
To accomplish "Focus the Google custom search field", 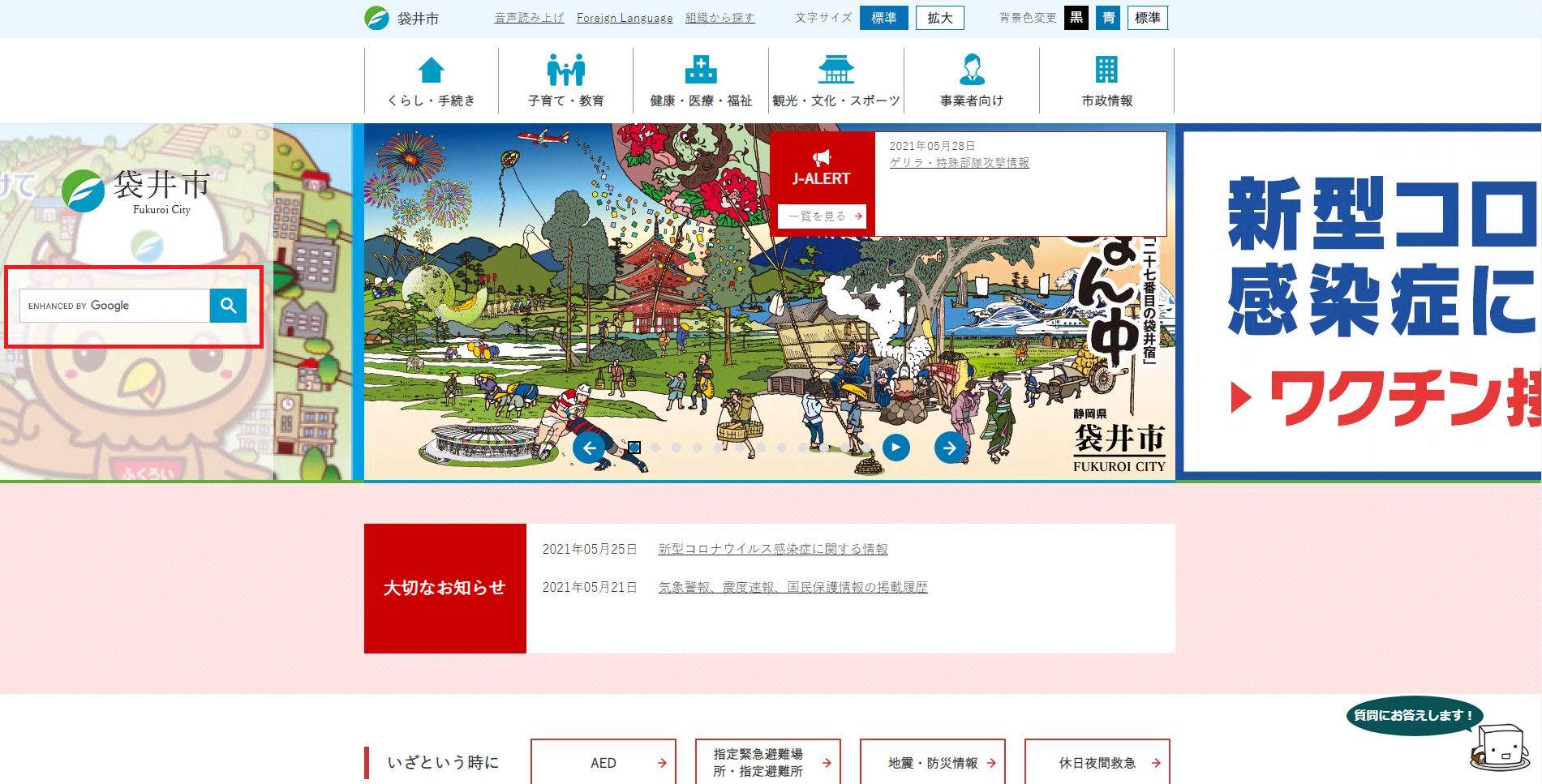I will point(114,306).
